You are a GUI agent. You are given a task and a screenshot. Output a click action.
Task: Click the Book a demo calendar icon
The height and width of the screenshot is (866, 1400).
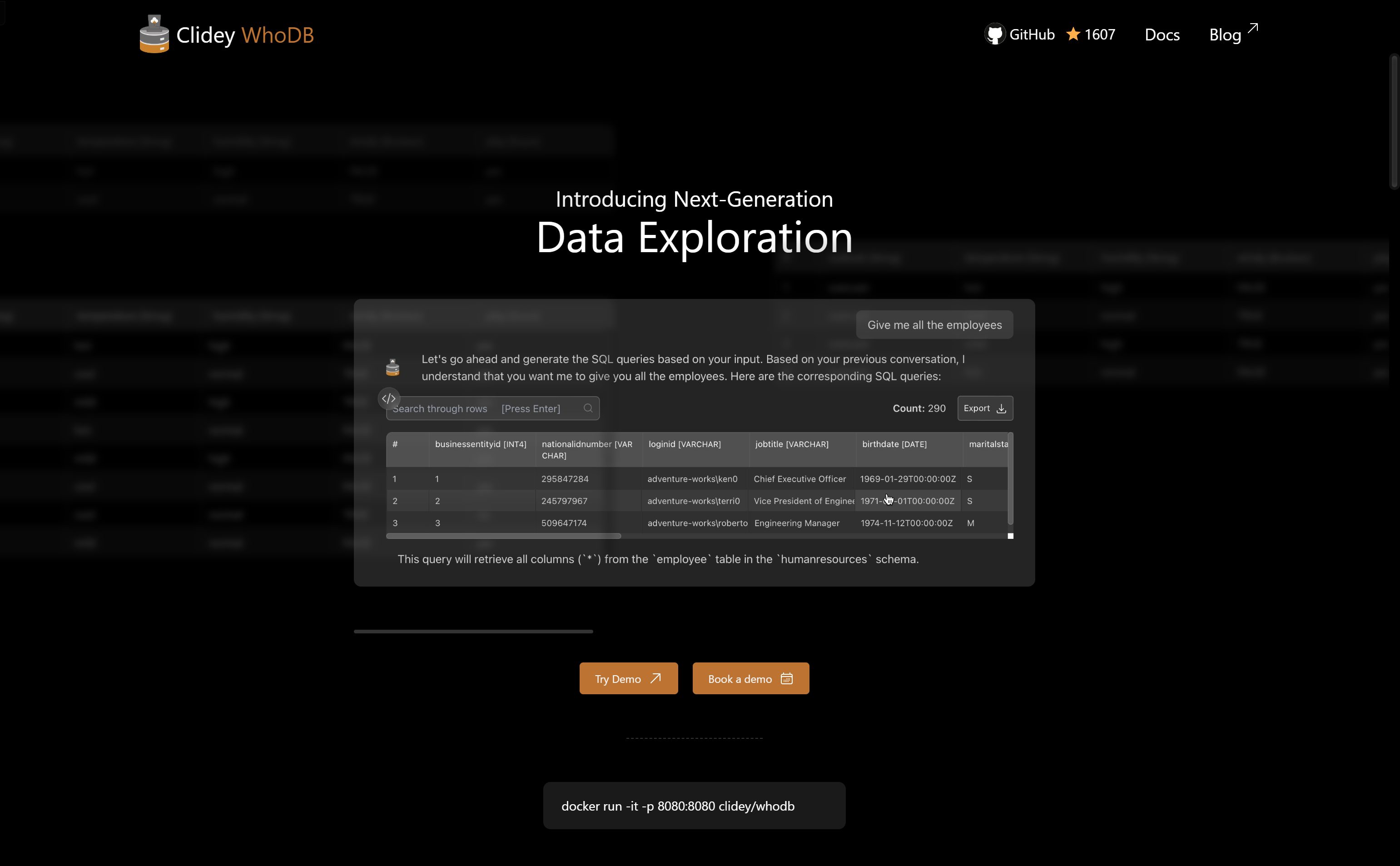787,679
